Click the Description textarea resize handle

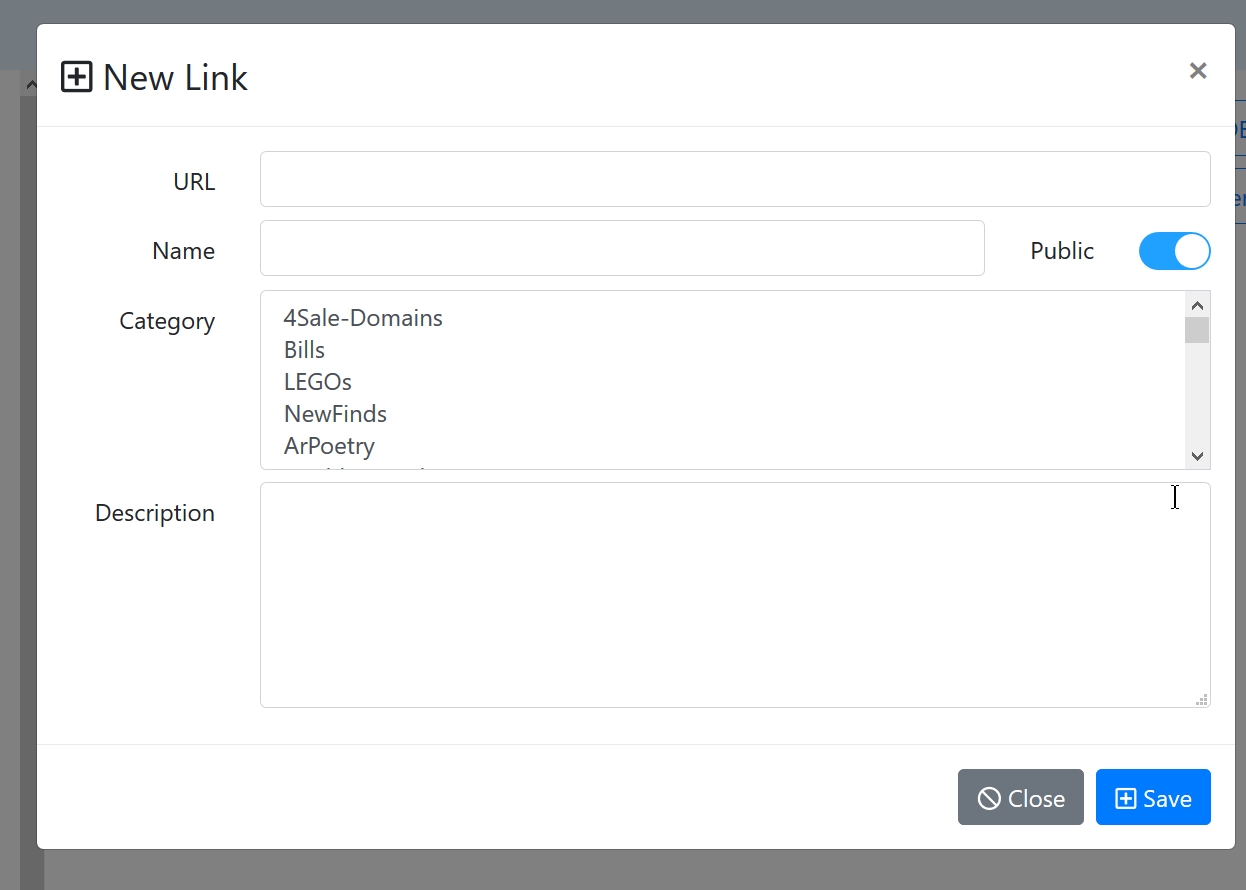pos(1202,700)
